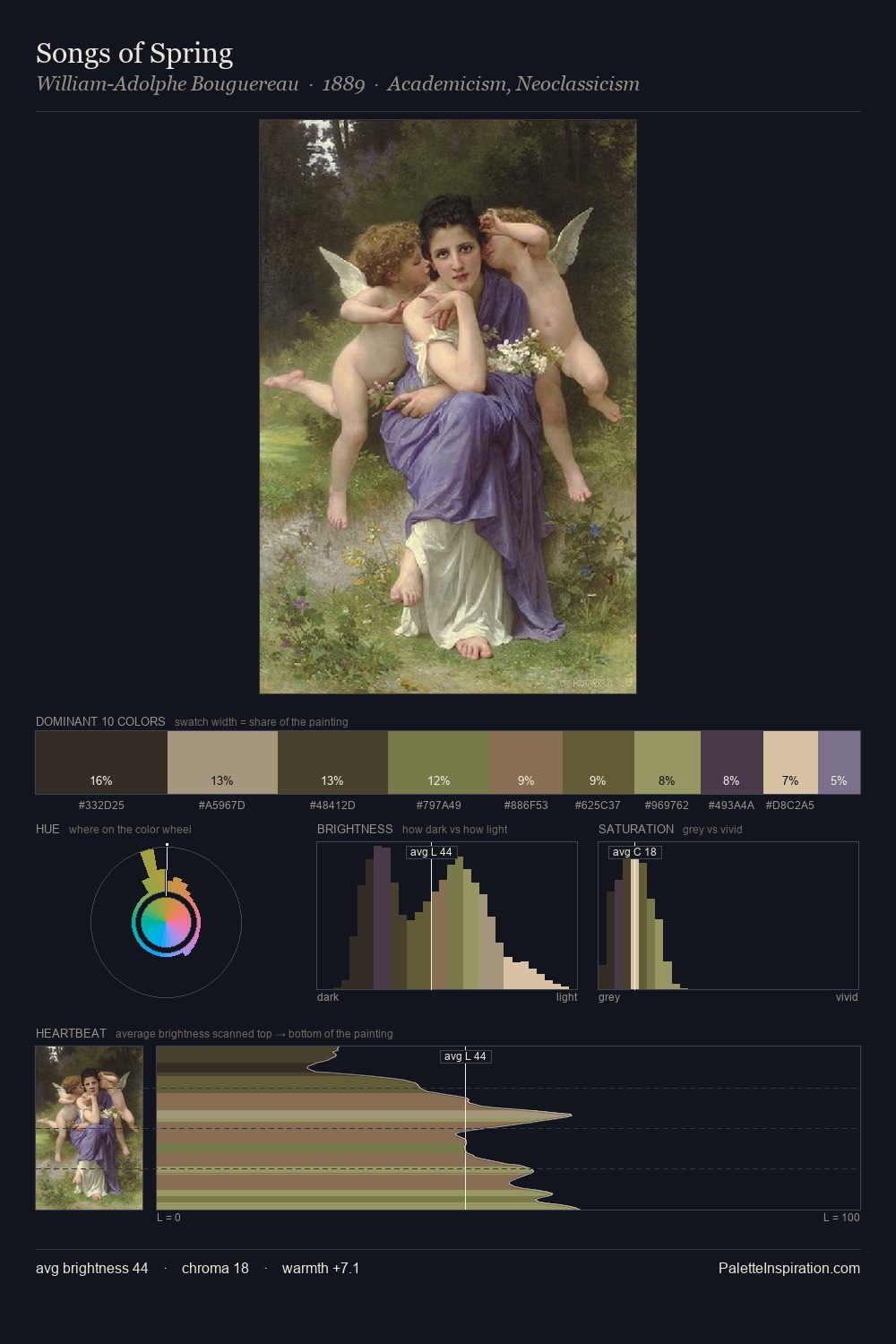Screen dimensions: 896x1344
Task: Click the 'avg L 44' brightness label
Action: (431, 852)
